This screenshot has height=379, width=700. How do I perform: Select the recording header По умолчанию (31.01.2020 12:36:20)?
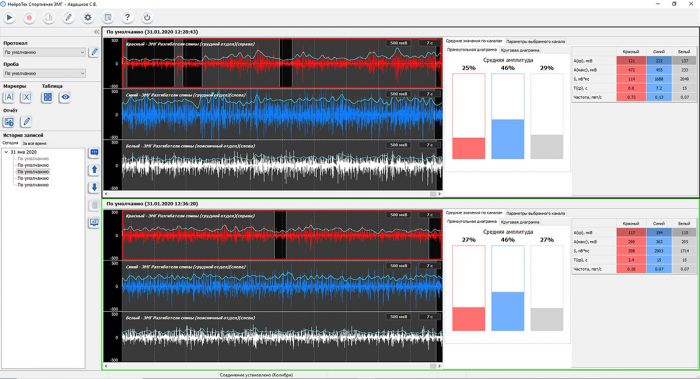point(152,204)
